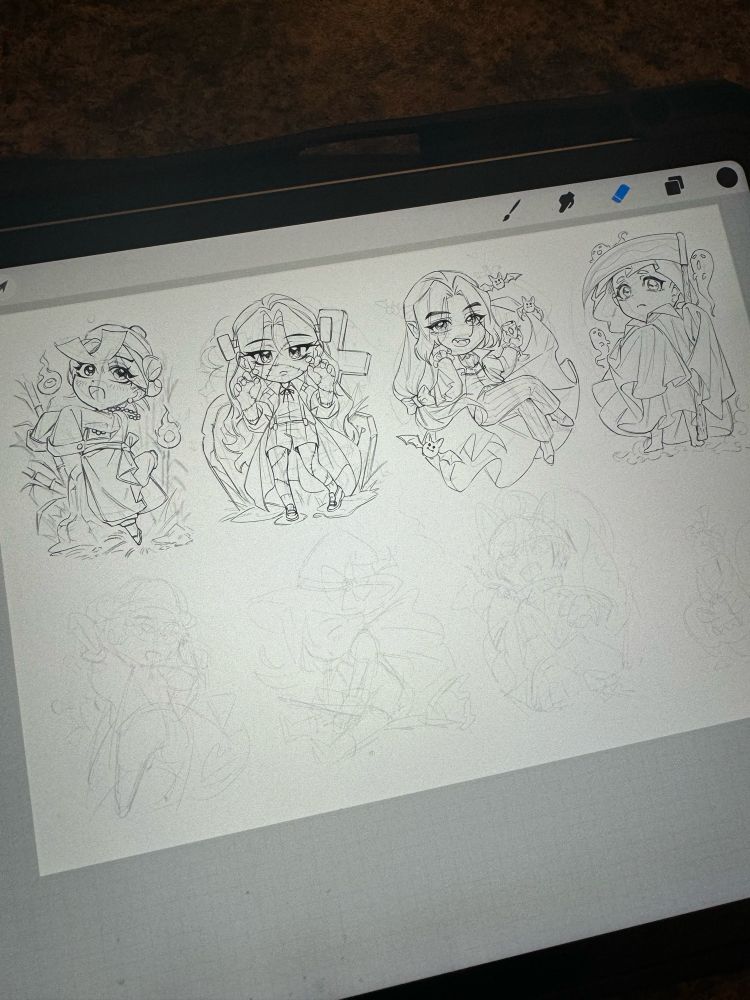
Task: Open the Layers panel icon
Action: point(674,186)
